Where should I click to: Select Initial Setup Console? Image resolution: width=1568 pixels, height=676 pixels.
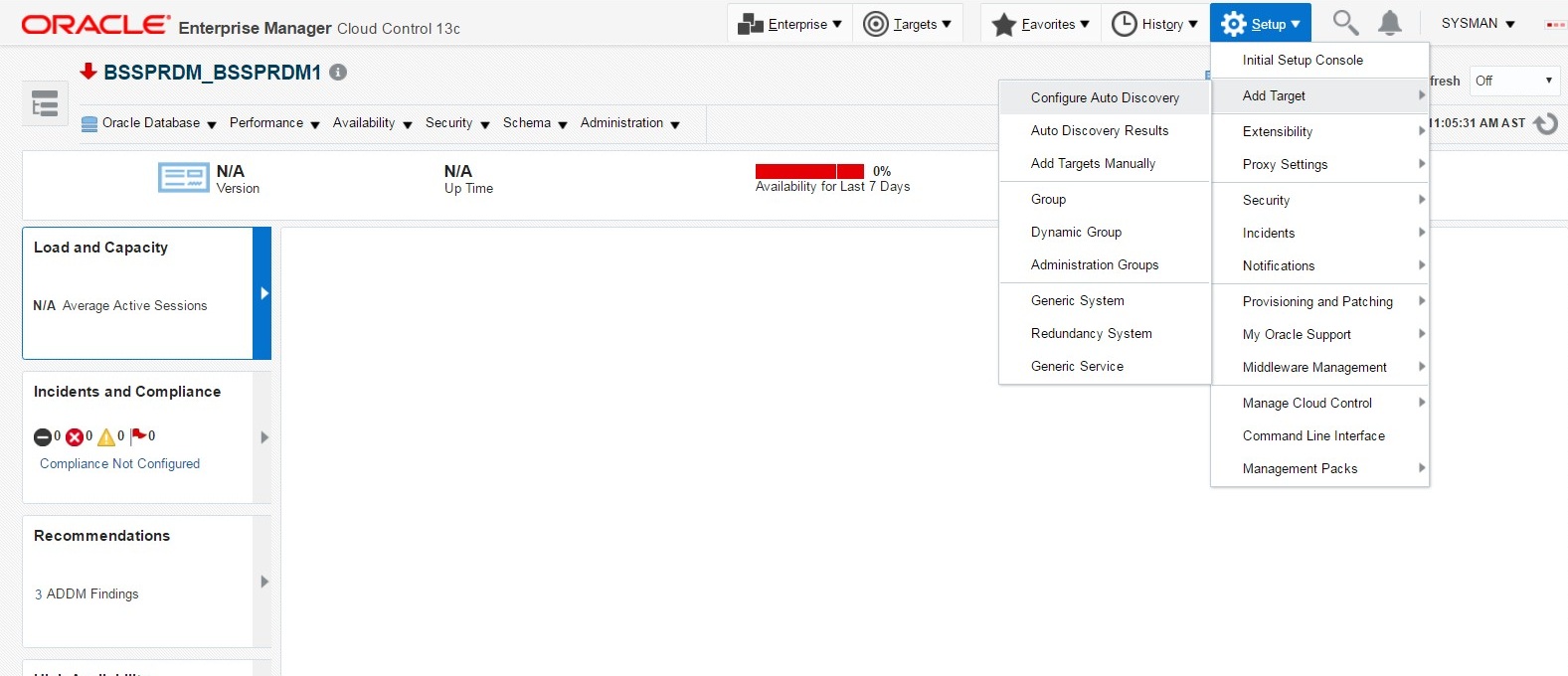[1319, 60]
